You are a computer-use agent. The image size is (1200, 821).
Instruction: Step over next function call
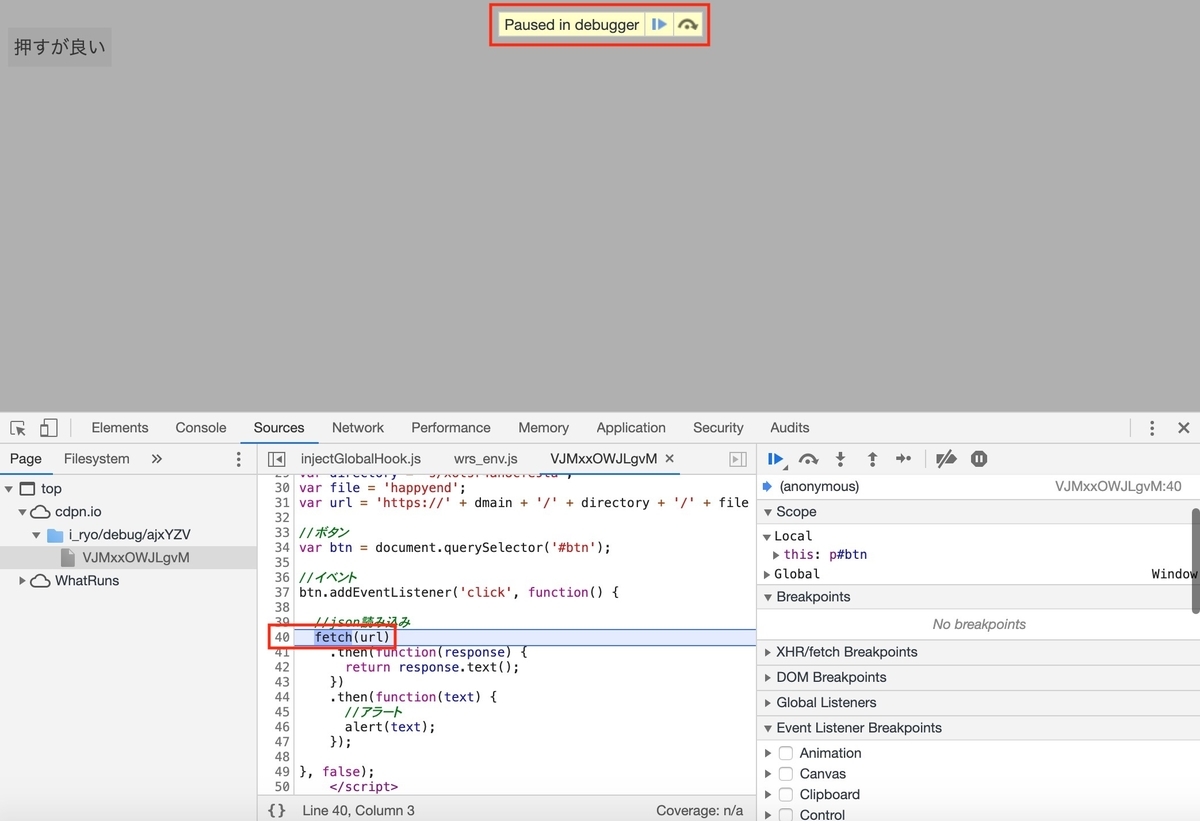click(808, 459)
